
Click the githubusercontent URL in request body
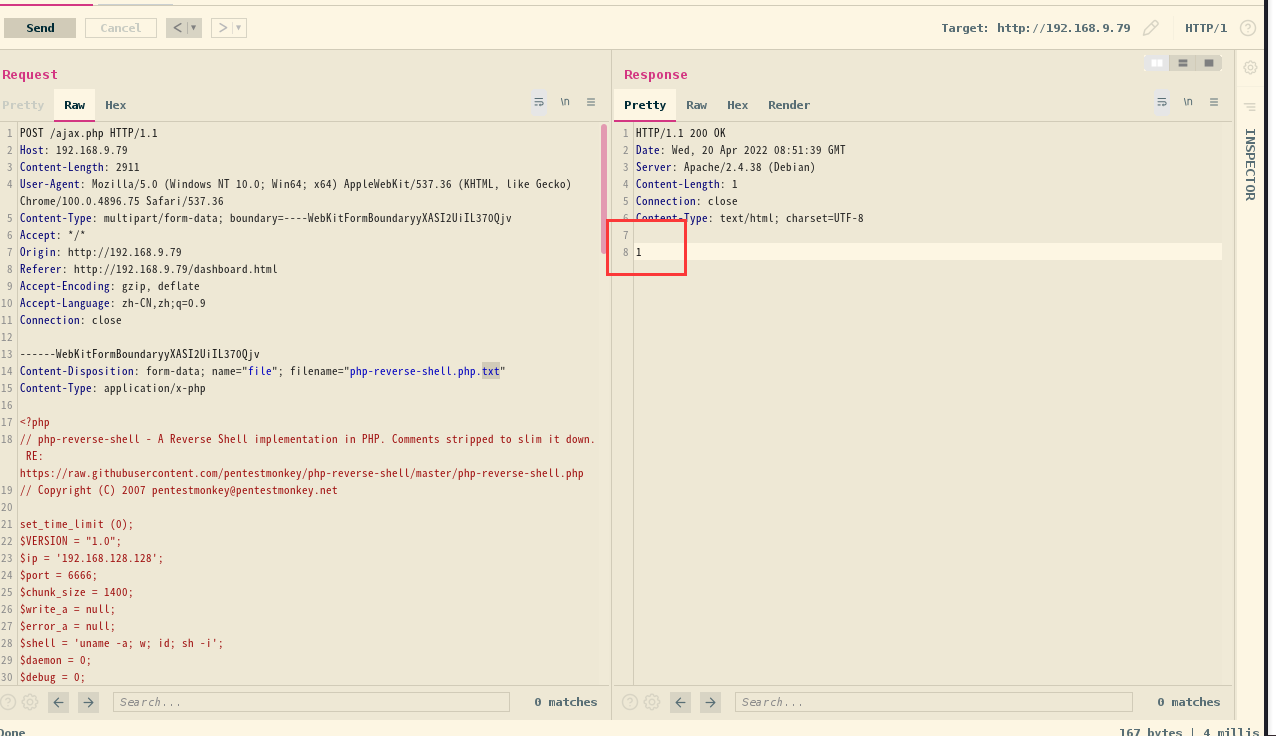302,473
